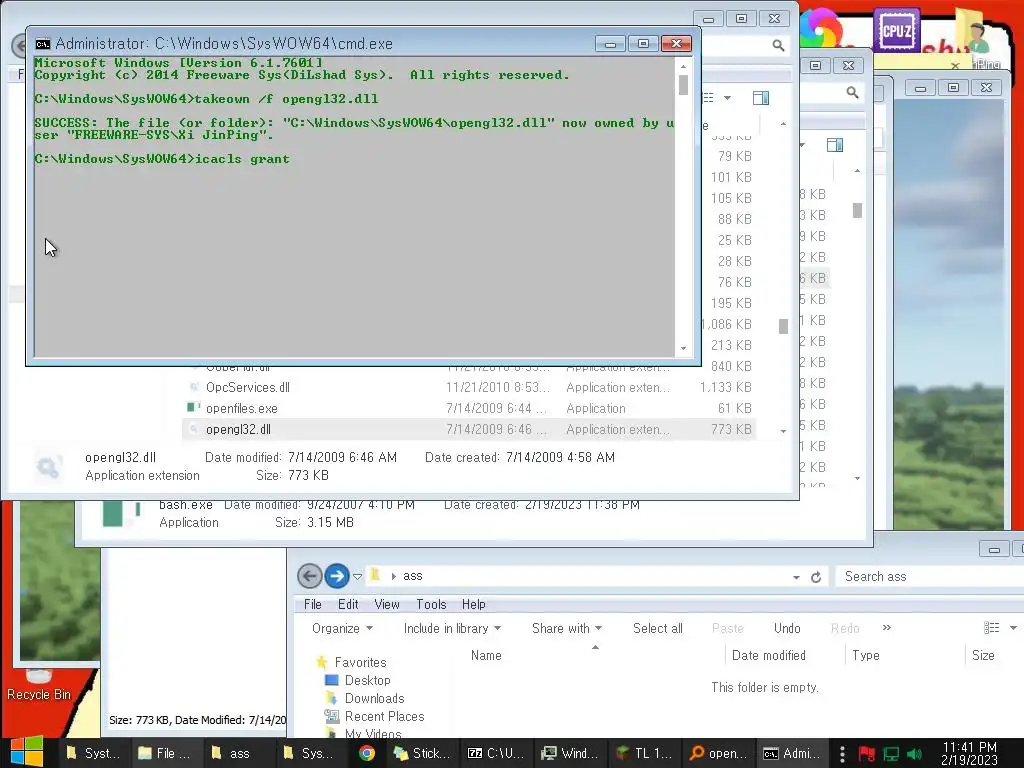Open view options dropdown arrow in ass window
The height and width of the screenshot is (768, 1024).
coord(1013,628)
